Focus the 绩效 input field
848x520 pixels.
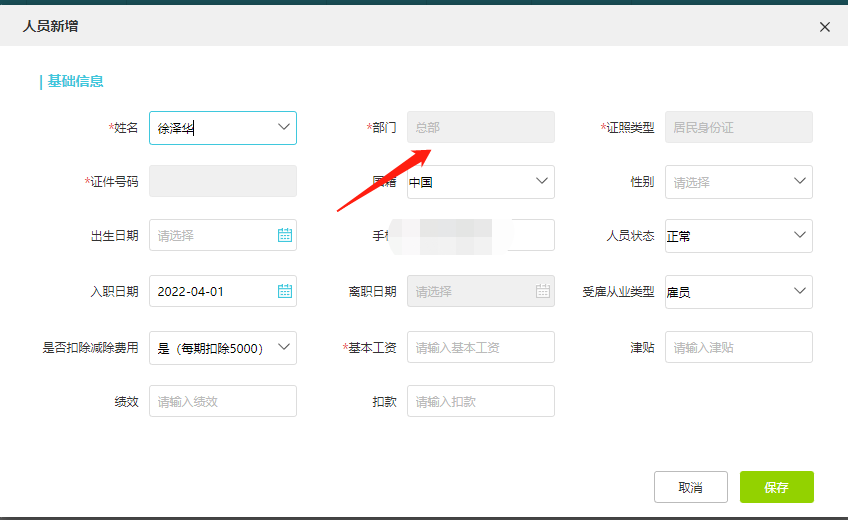(x=223, y=401)
